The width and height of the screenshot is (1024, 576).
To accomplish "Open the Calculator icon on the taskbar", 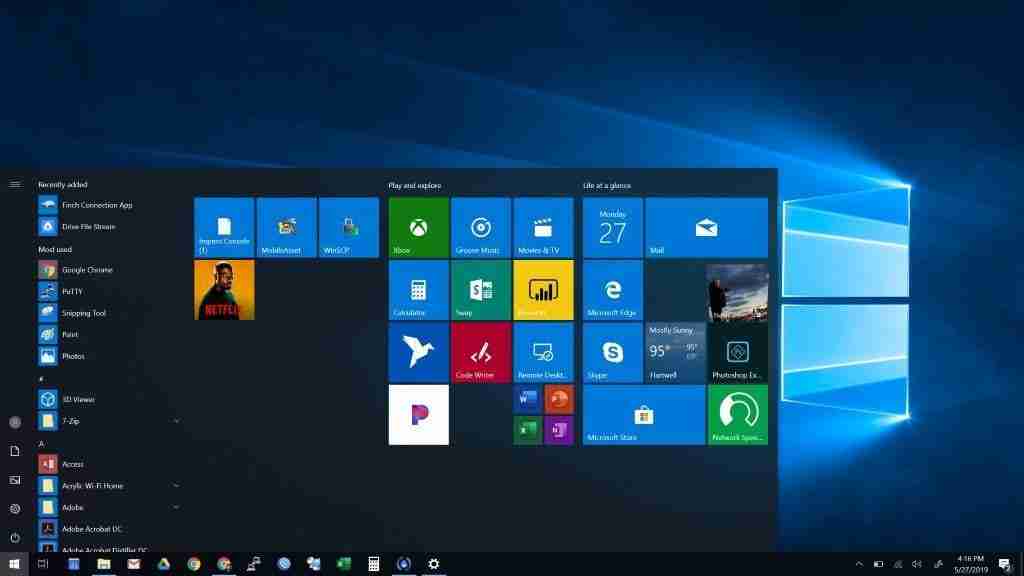I will (x=374, y=564).
